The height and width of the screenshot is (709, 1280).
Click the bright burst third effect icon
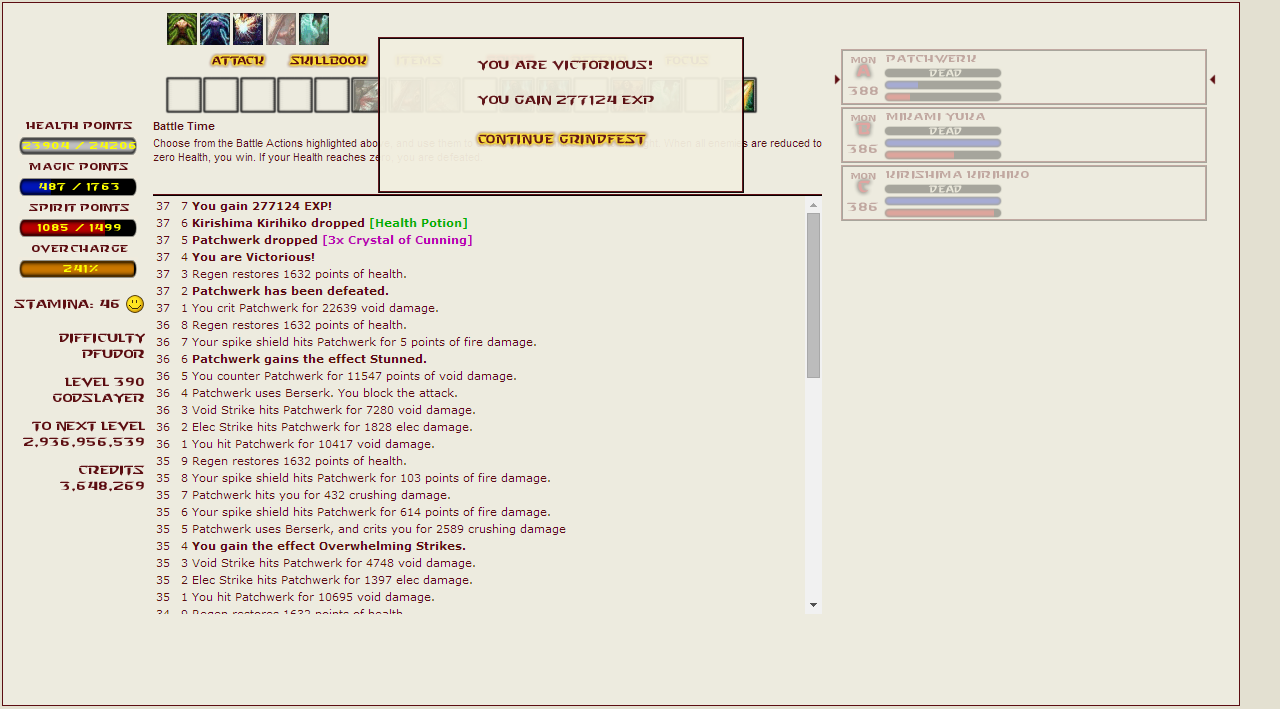(x=248, y=29)
